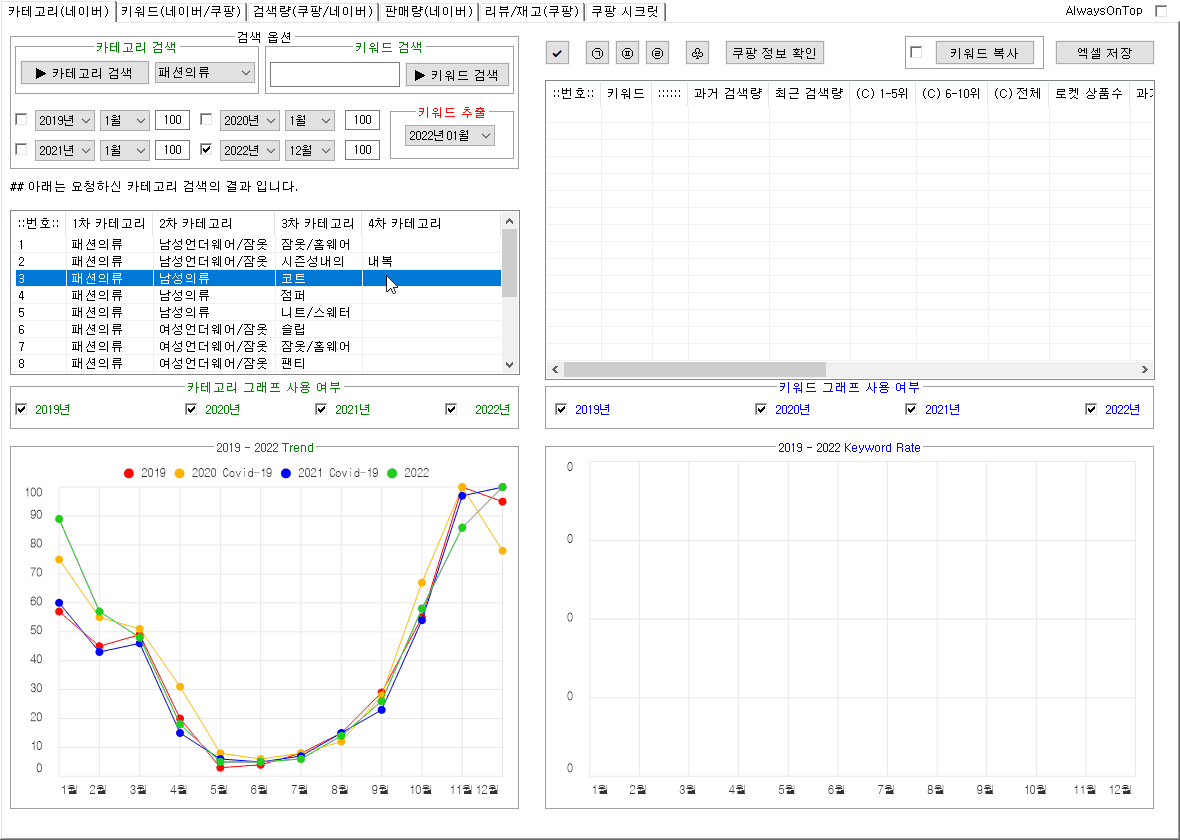The height and width of the screenshot is (840, 1180).
Task: Click the 최근 검색량 column header
Action: (x=809, y=93)
